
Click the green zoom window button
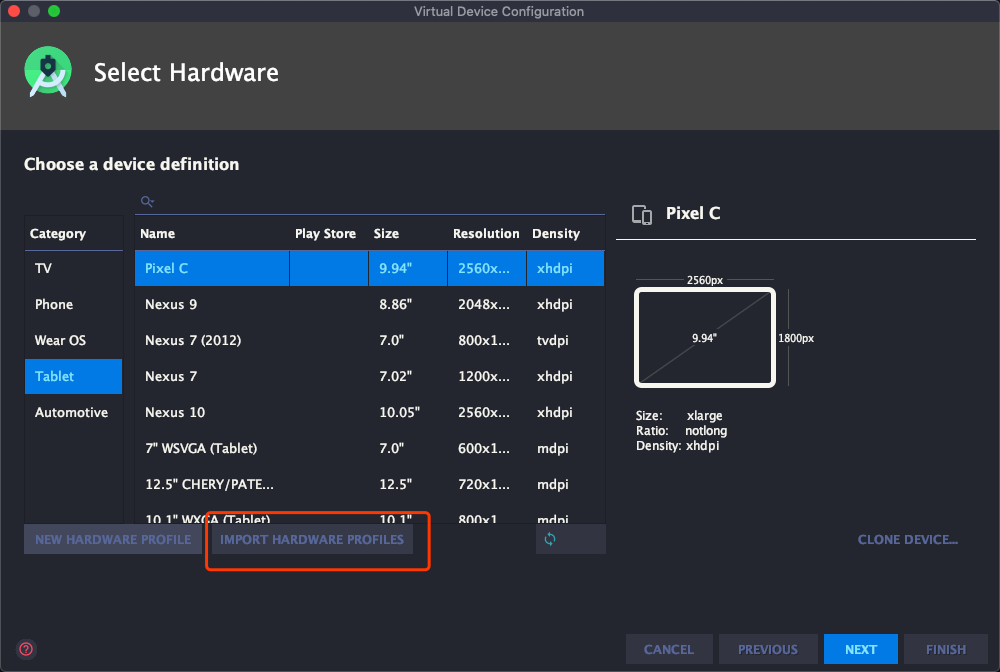coord(54,11)
